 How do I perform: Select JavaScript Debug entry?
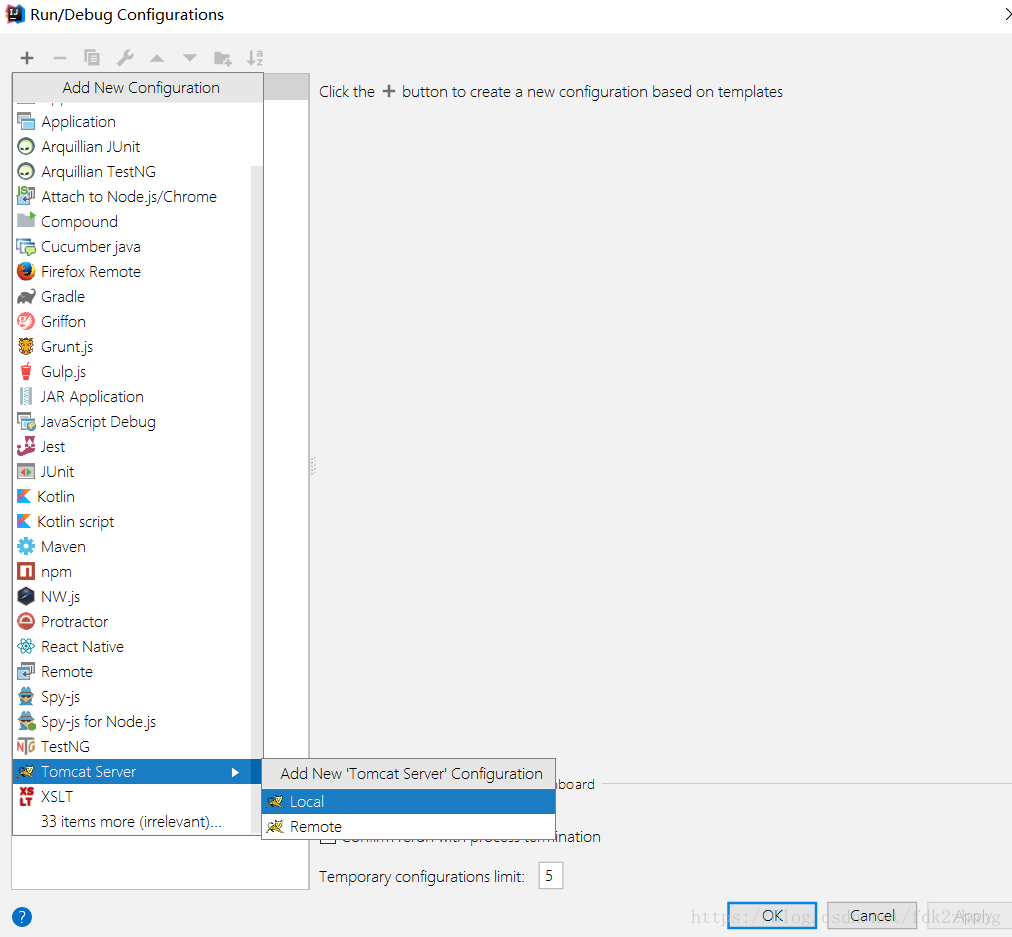coord(132,421)
